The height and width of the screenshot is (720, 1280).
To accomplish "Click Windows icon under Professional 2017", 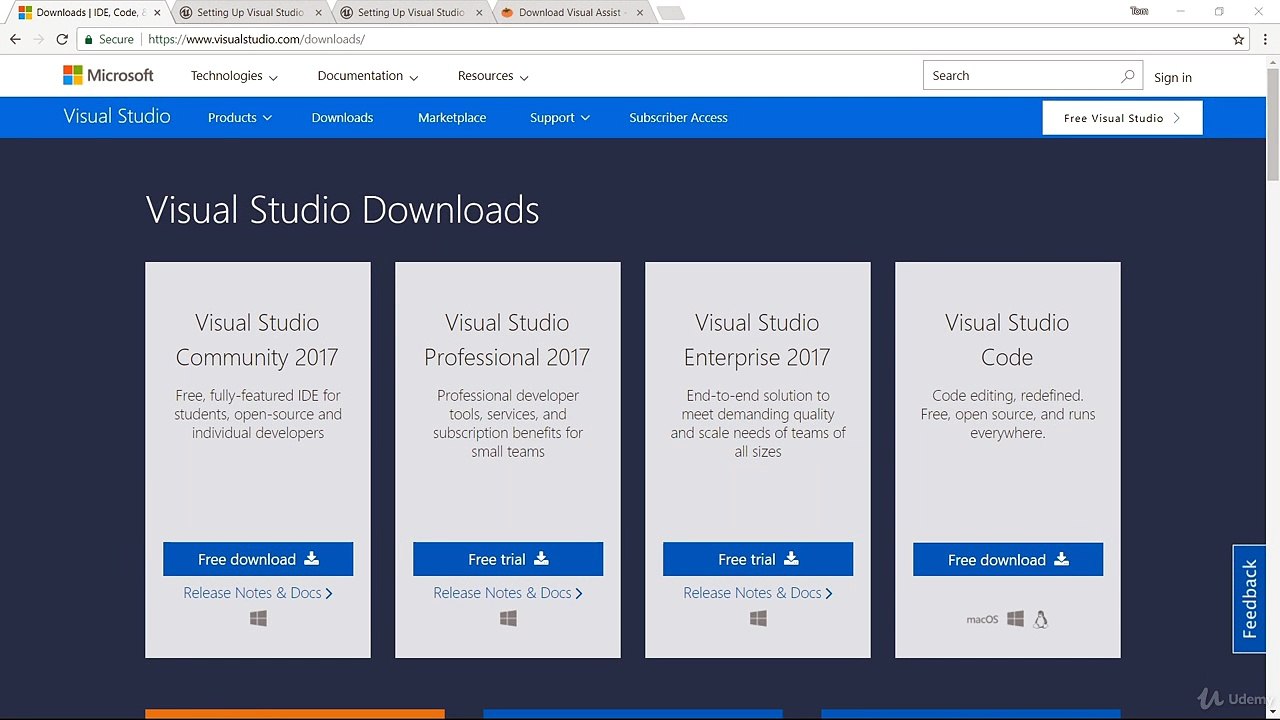I will 508,619.
